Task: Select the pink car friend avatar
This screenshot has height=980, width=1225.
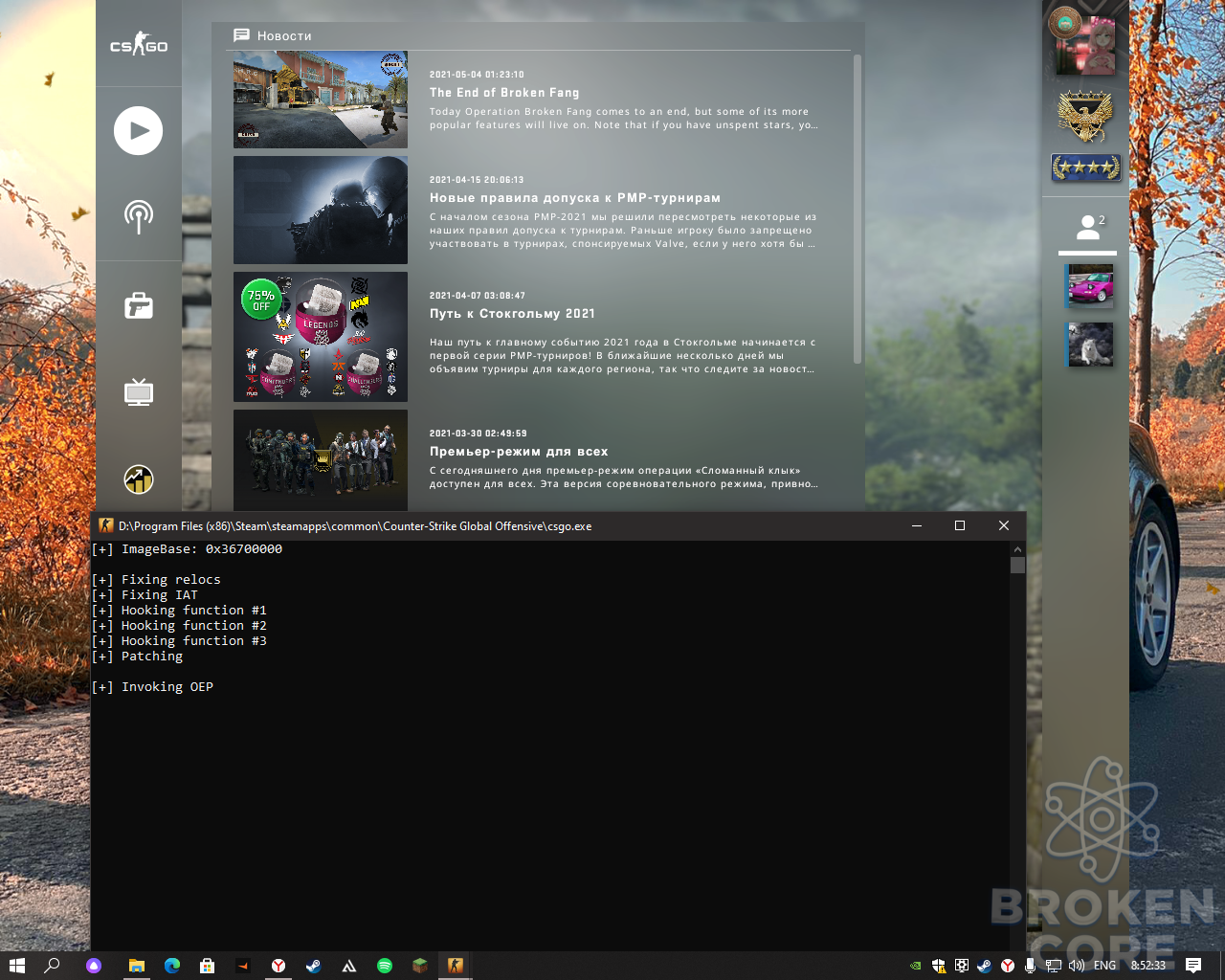Action: tap(1089, 286)
